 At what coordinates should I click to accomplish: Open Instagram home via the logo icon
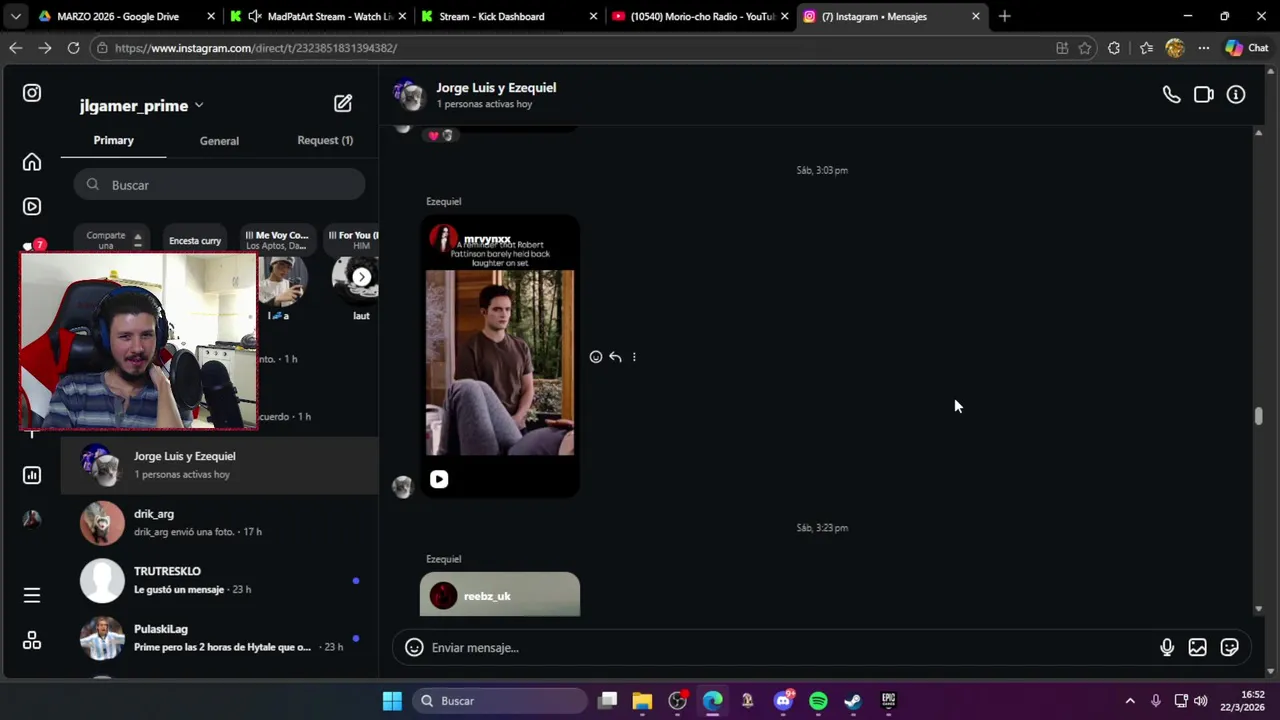pyautogui.click(x=32, y=93)
